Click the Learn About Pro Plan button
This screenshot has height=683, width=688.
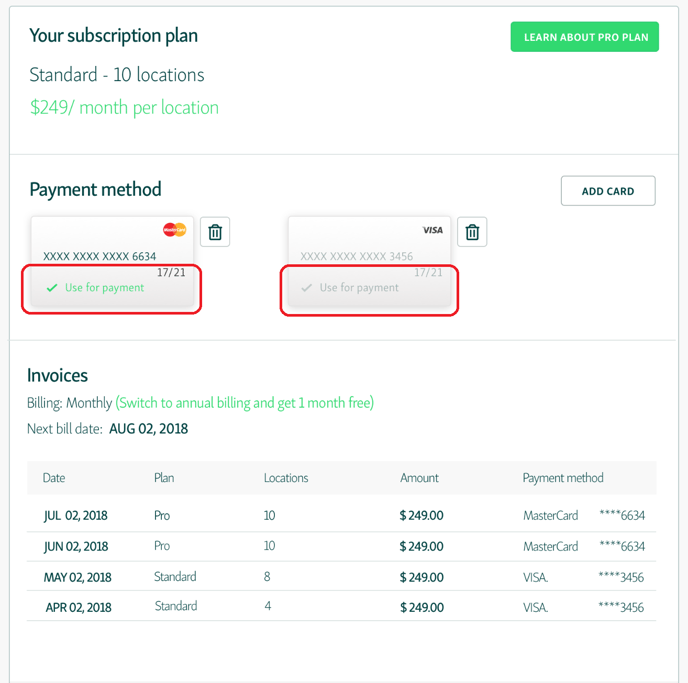584,37
